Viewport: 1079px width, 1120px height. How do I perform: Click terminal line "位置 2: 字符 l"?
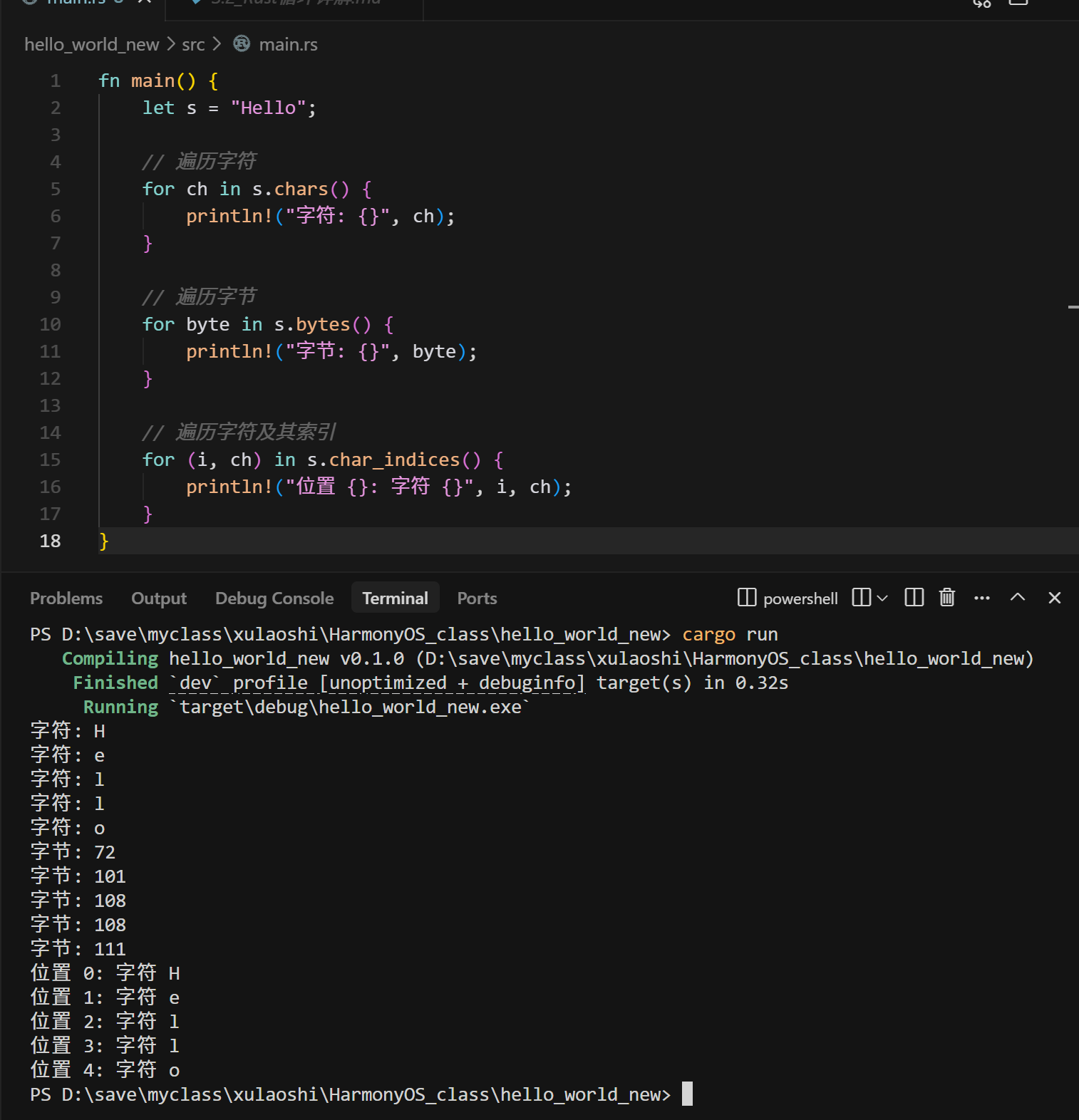[105, 1022]
